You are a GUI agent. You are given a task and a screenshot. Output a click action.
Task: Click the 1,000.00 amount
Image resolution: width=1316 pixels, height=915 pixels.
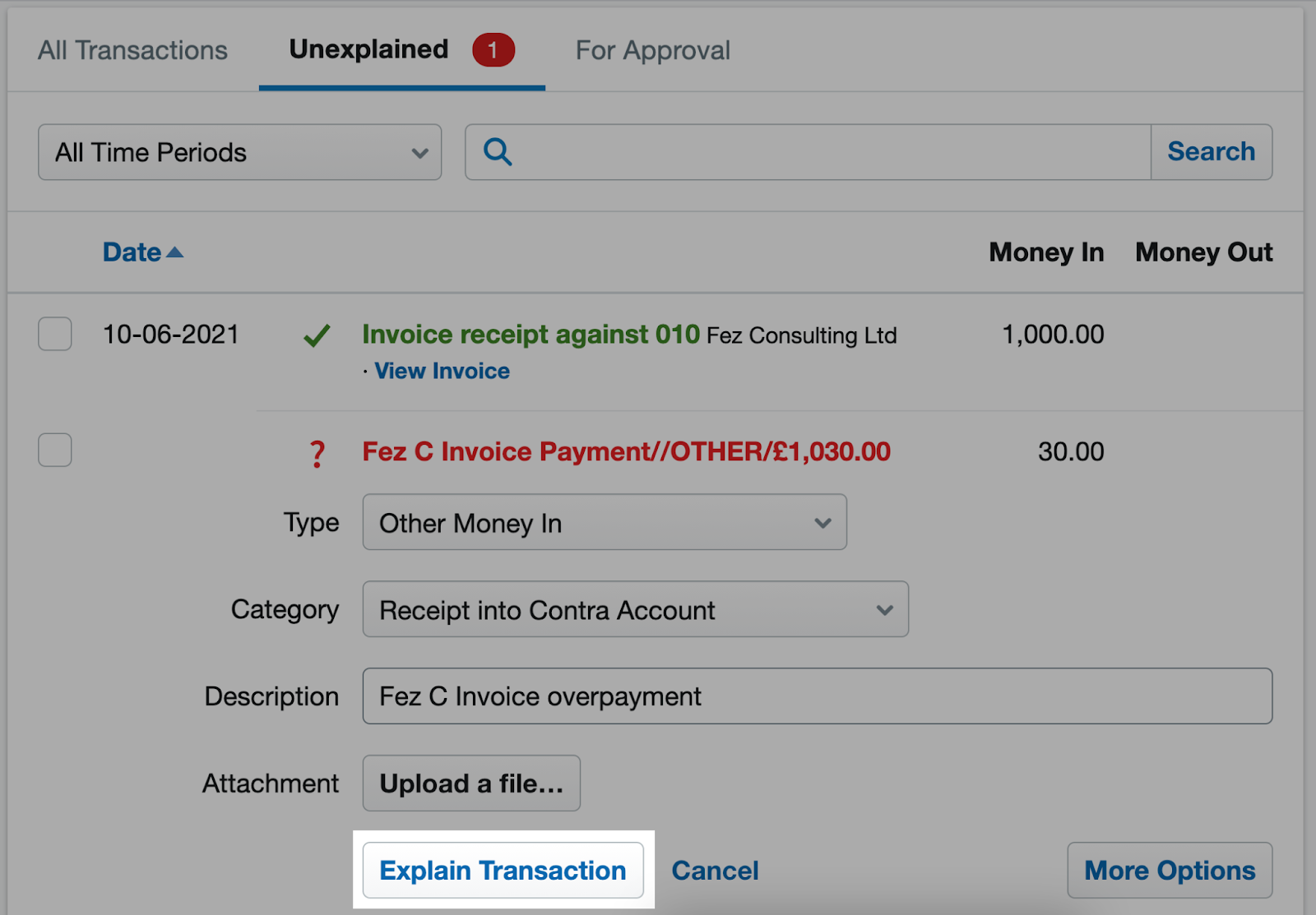tap(1053, 335)
